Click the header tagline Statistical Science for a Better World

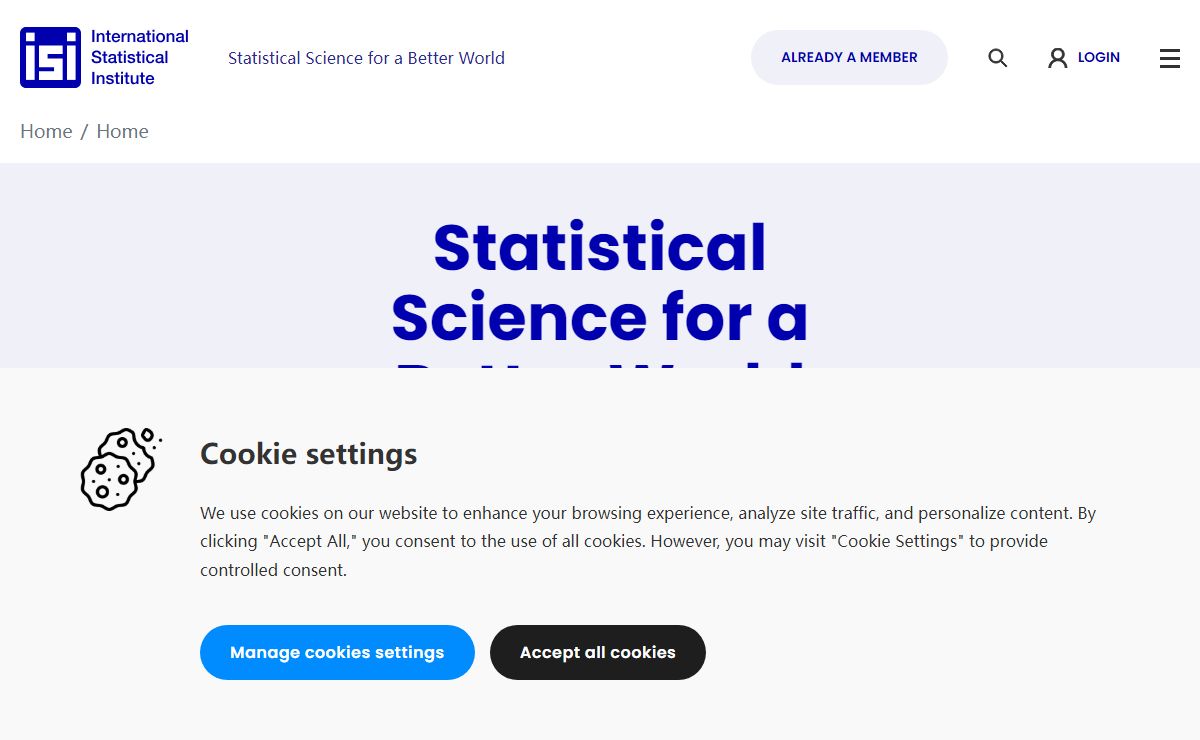click(x=366, y=58)
